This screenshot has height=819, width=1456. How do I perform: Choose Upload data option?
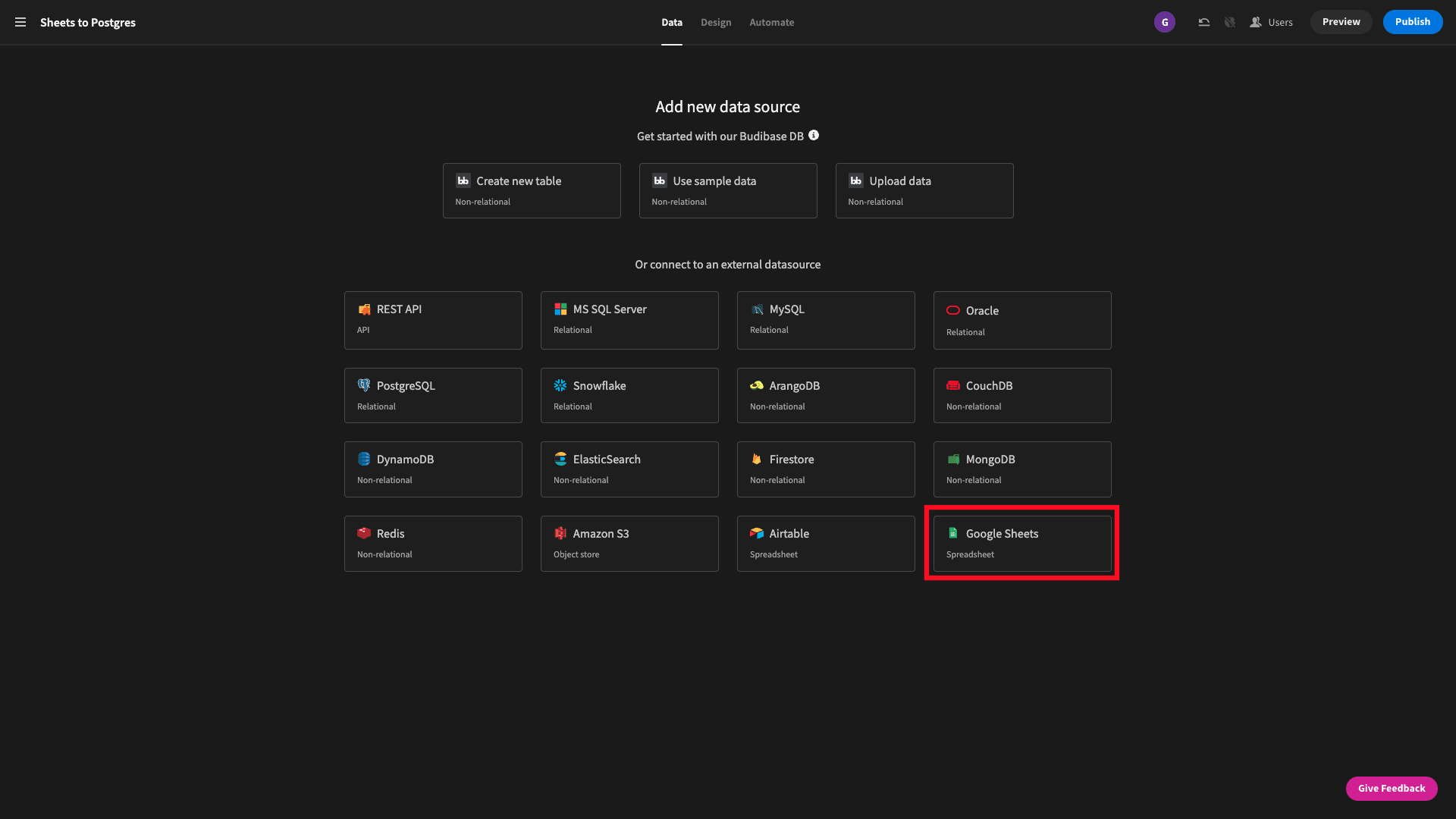click(924, 190)
